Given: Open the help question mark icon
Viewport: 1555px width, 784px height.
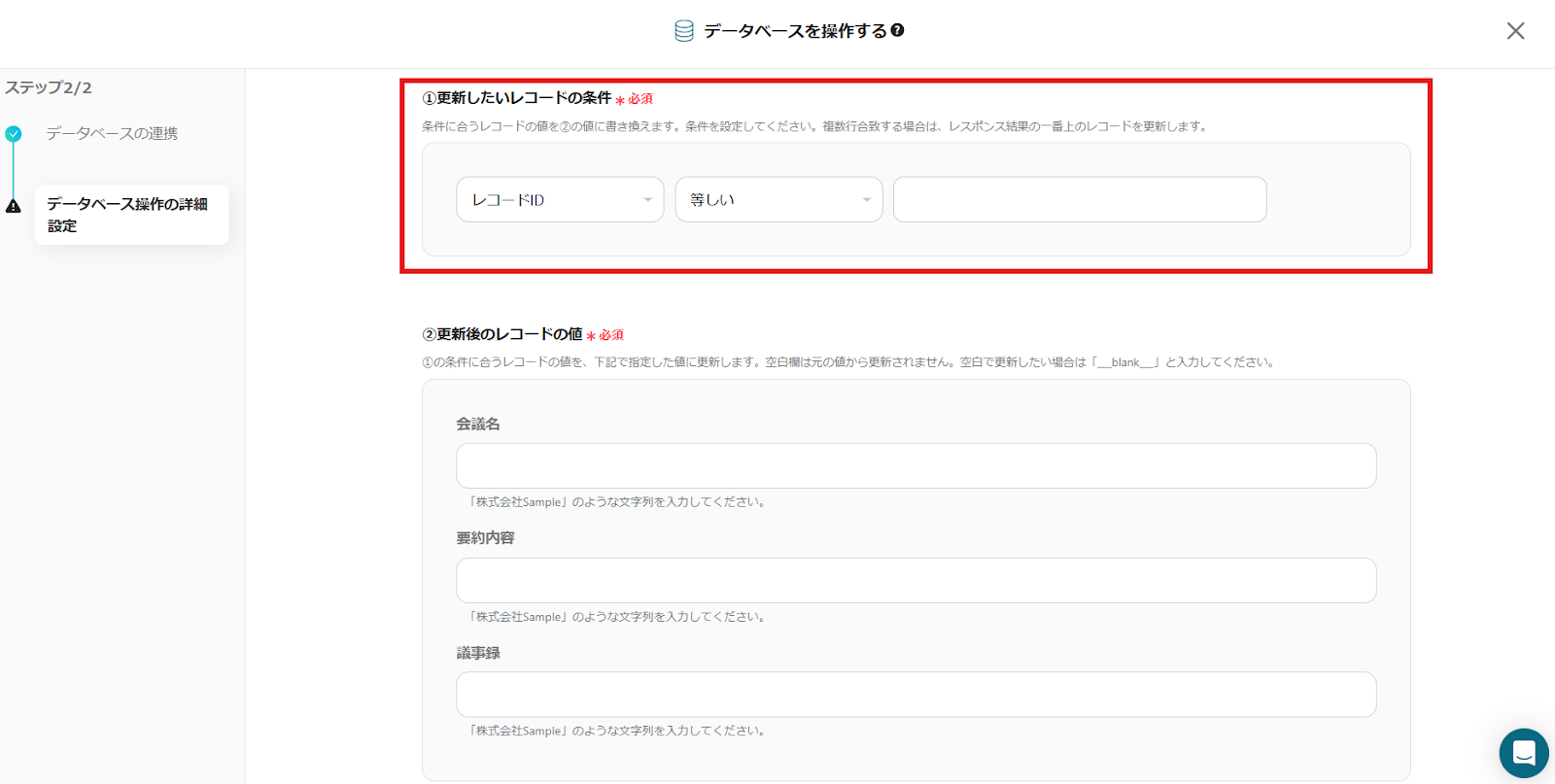Looking at the screenshot, I should [x=897, y=30].
